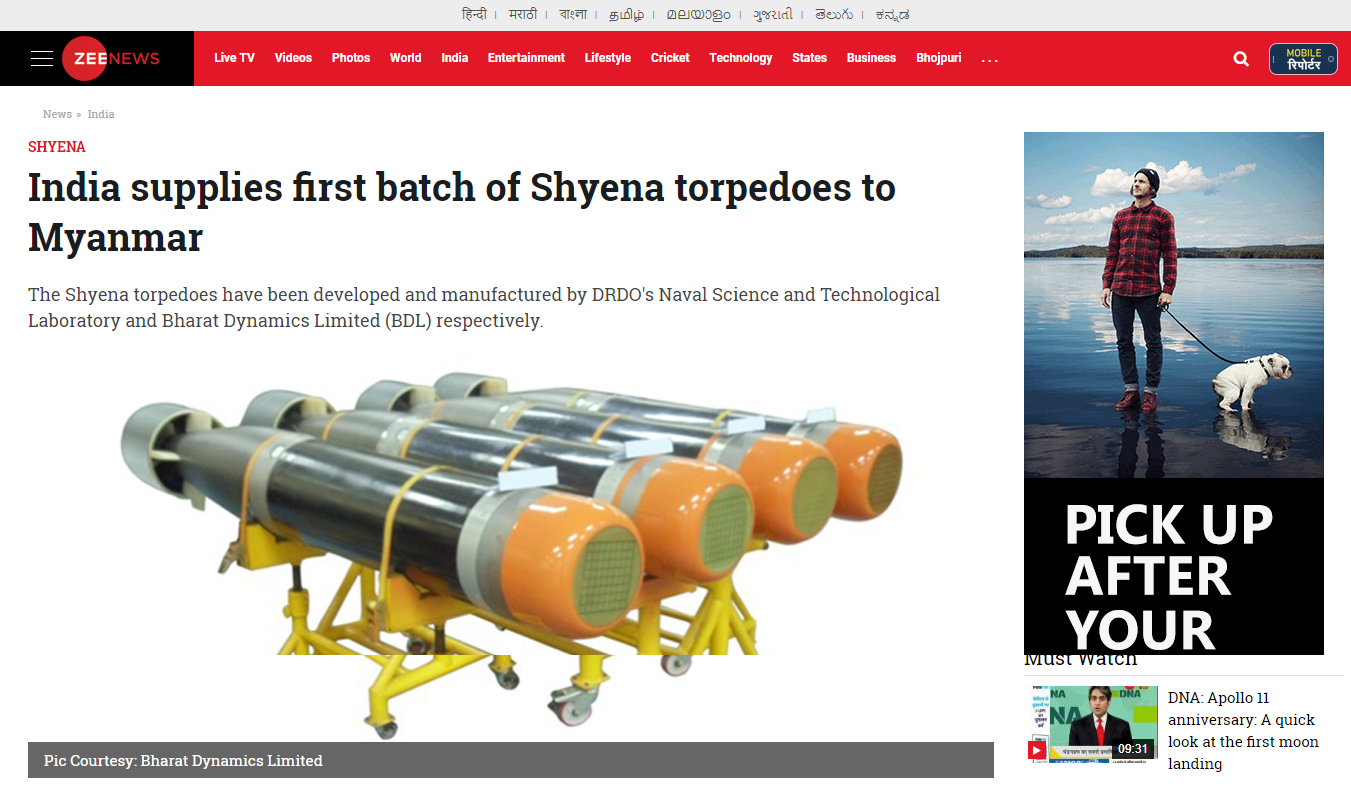This screenshot has height=788, width=1351.
Task: Switch to the Bengali language edition
Action: 573,14
